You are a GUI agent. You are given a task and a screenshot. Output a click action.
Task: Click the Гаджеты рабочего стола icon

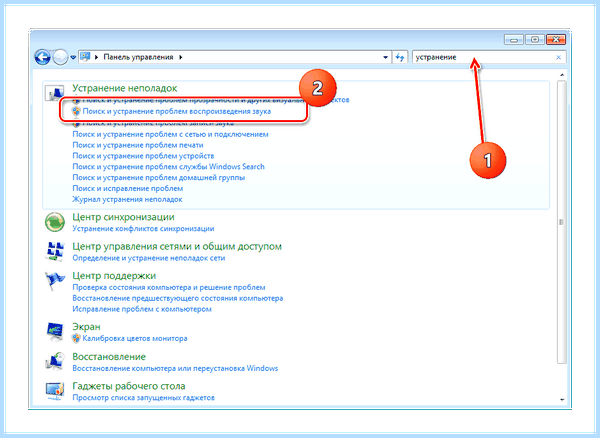click(55, 391)
